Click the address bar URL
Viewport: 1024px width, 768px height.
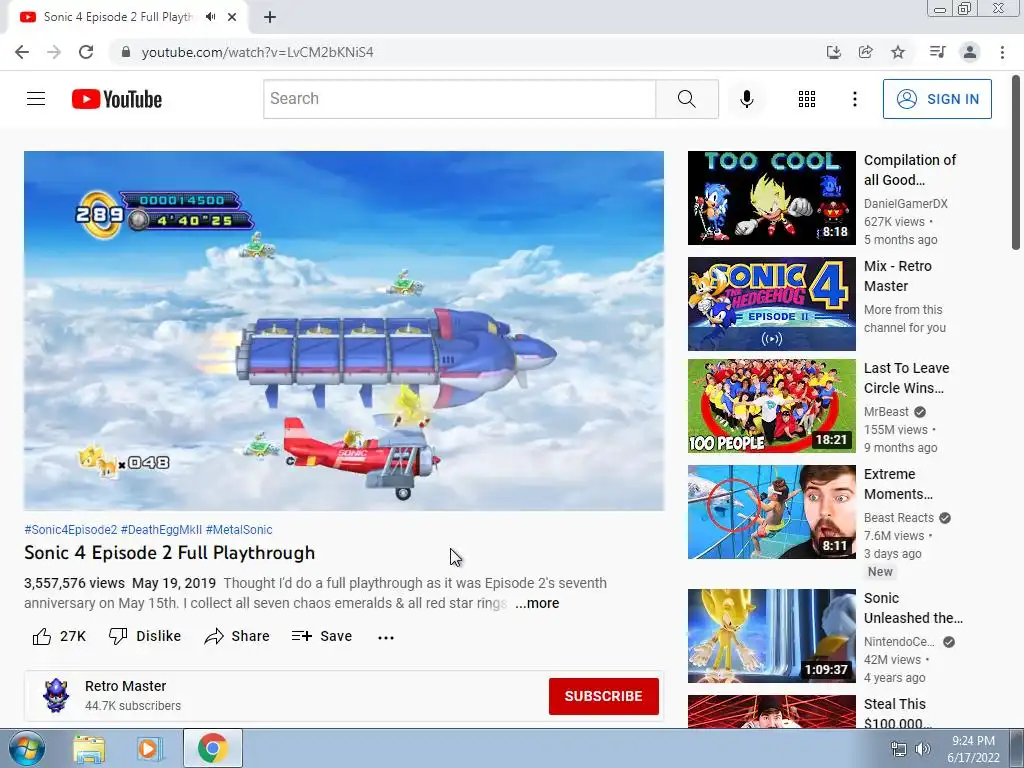coord(257,52)
